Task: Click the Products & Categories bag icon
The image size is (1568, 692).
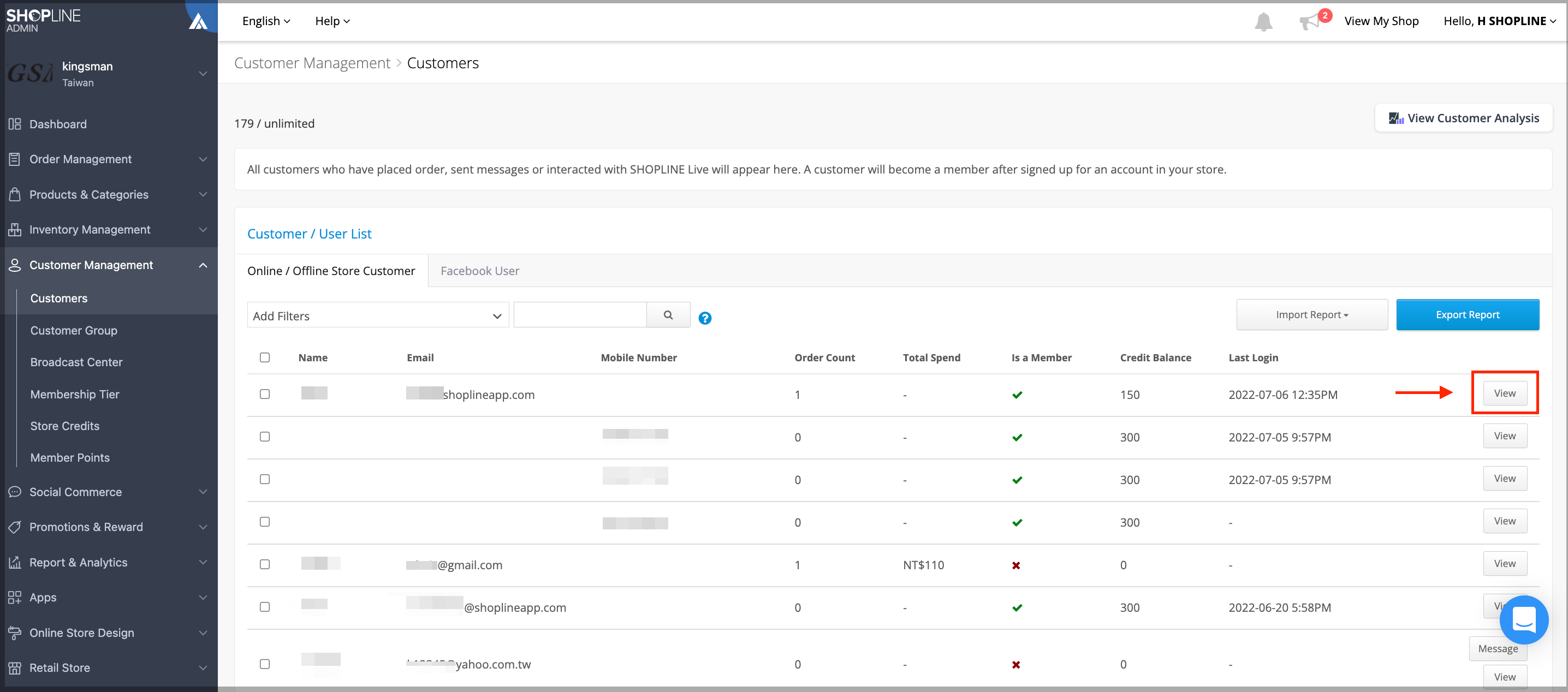Action: 15,194
